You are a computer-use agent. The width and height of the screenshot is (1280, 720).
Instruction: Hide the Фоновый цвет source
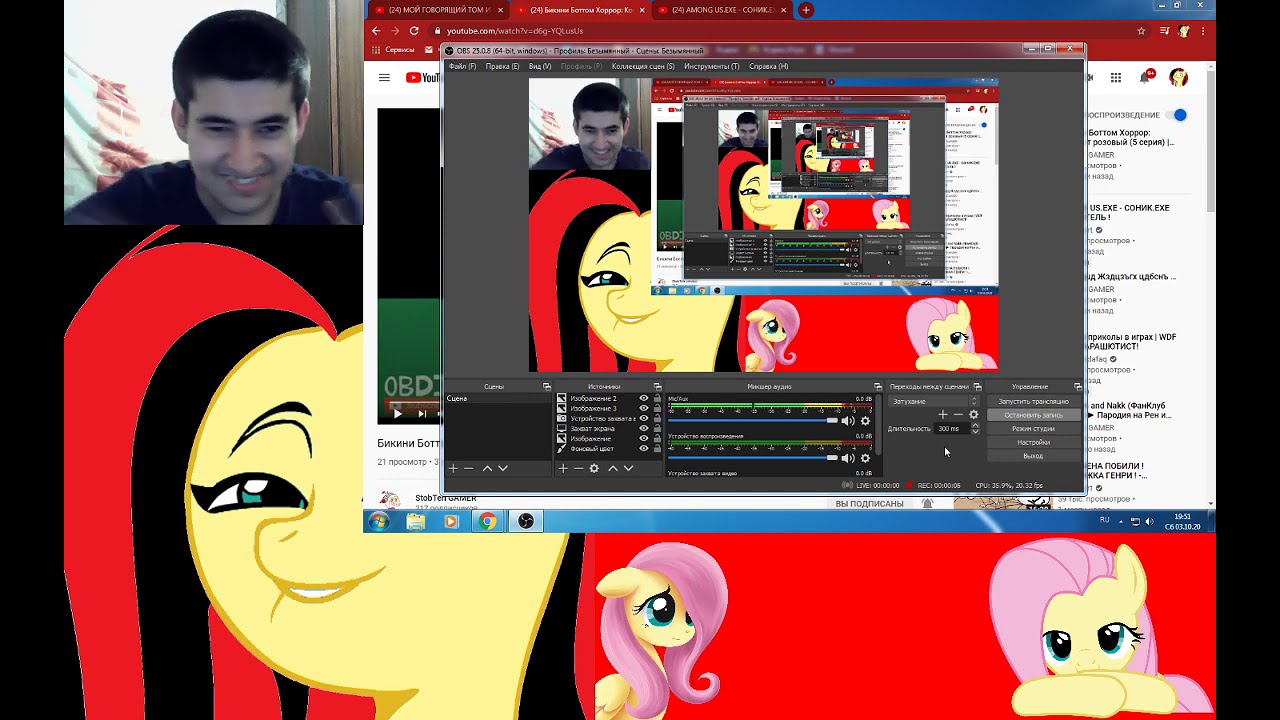tap(644, 448)
